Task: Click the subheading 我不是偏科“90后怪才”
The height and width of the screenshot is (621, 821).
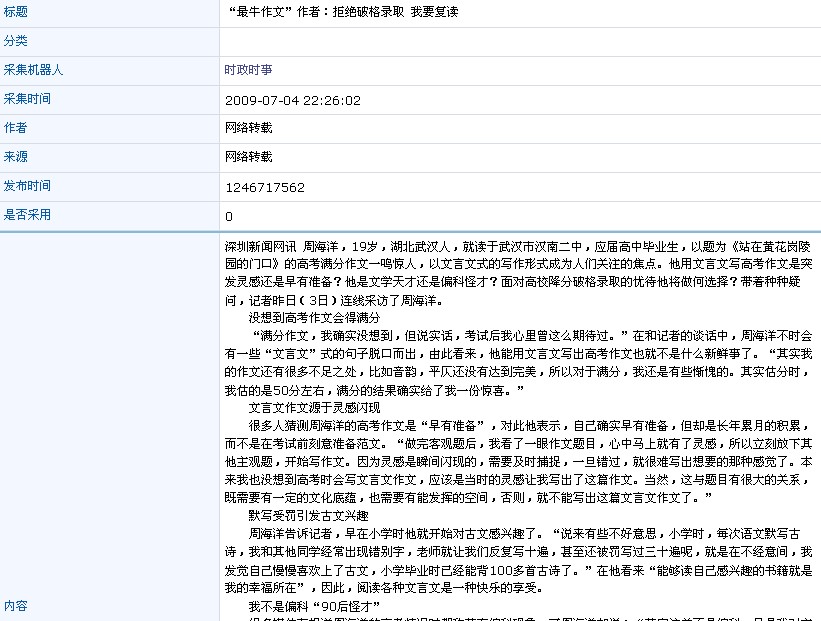Action: pos(314,606)
